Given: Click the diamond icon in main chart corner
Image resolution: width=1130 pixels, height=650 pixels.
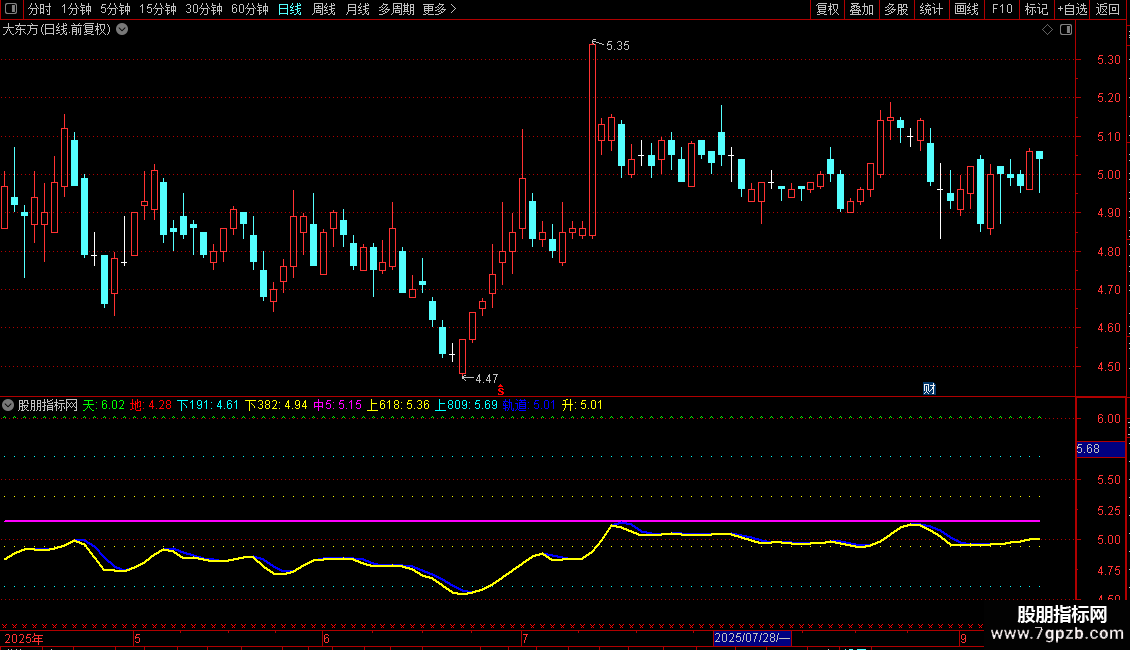Looking at the screenshot, I should pyautogui.click(x=1048, y=30).
